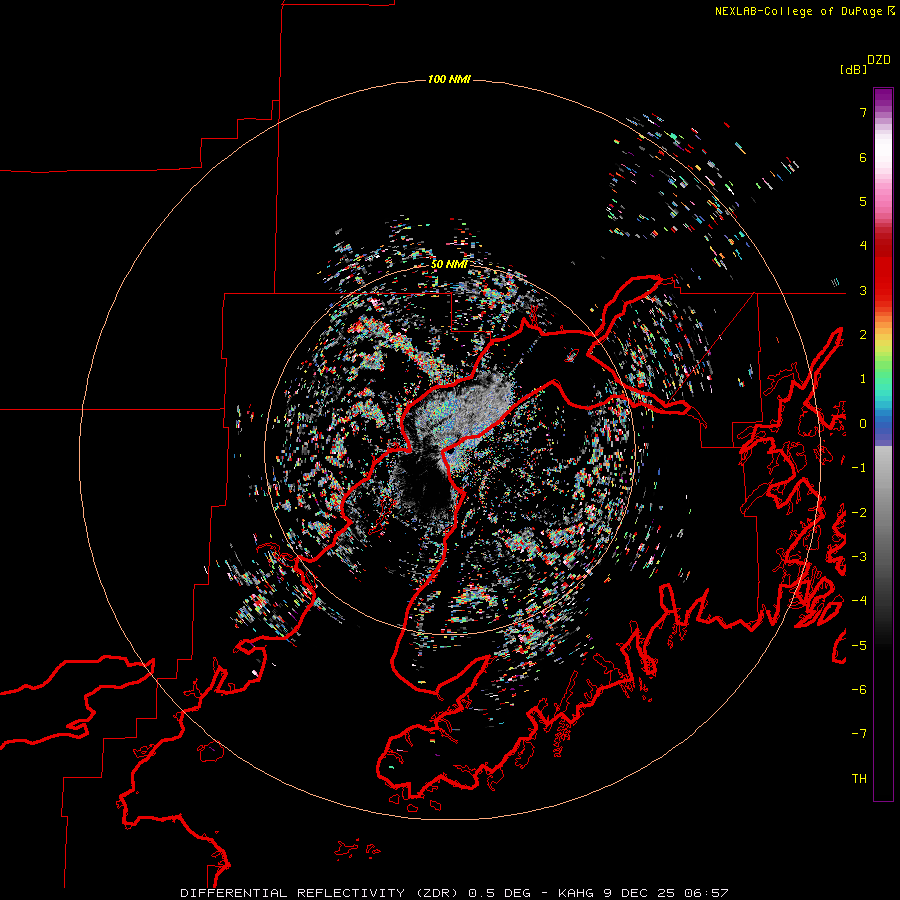Click the 6 value on color scale
Screen dimensions: 900x900
(863, 157)
